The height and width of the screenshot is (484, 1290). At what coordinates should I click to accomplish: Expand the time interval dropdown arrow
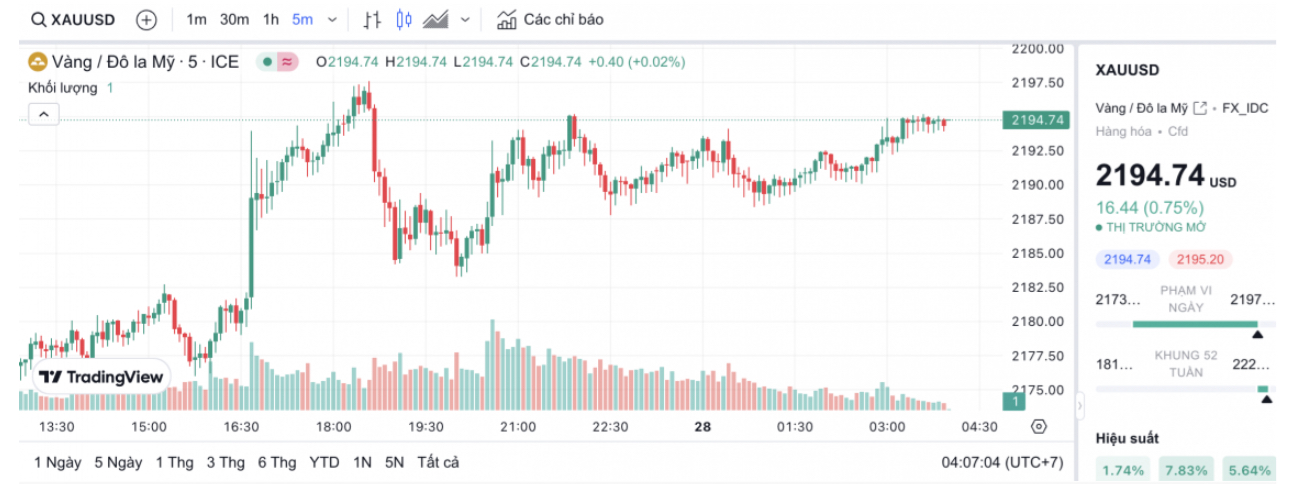332,19
